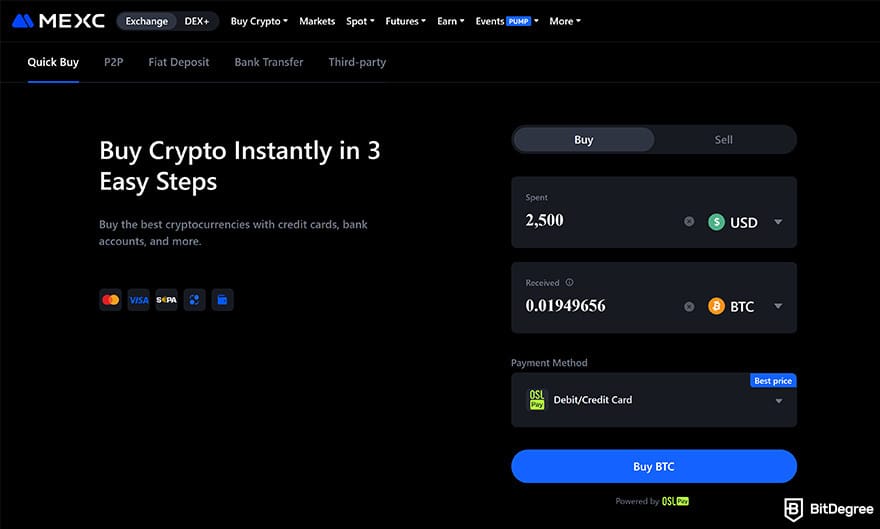Click the "Payment Method" label
This screenshot has width=880, height=529.
549,362
